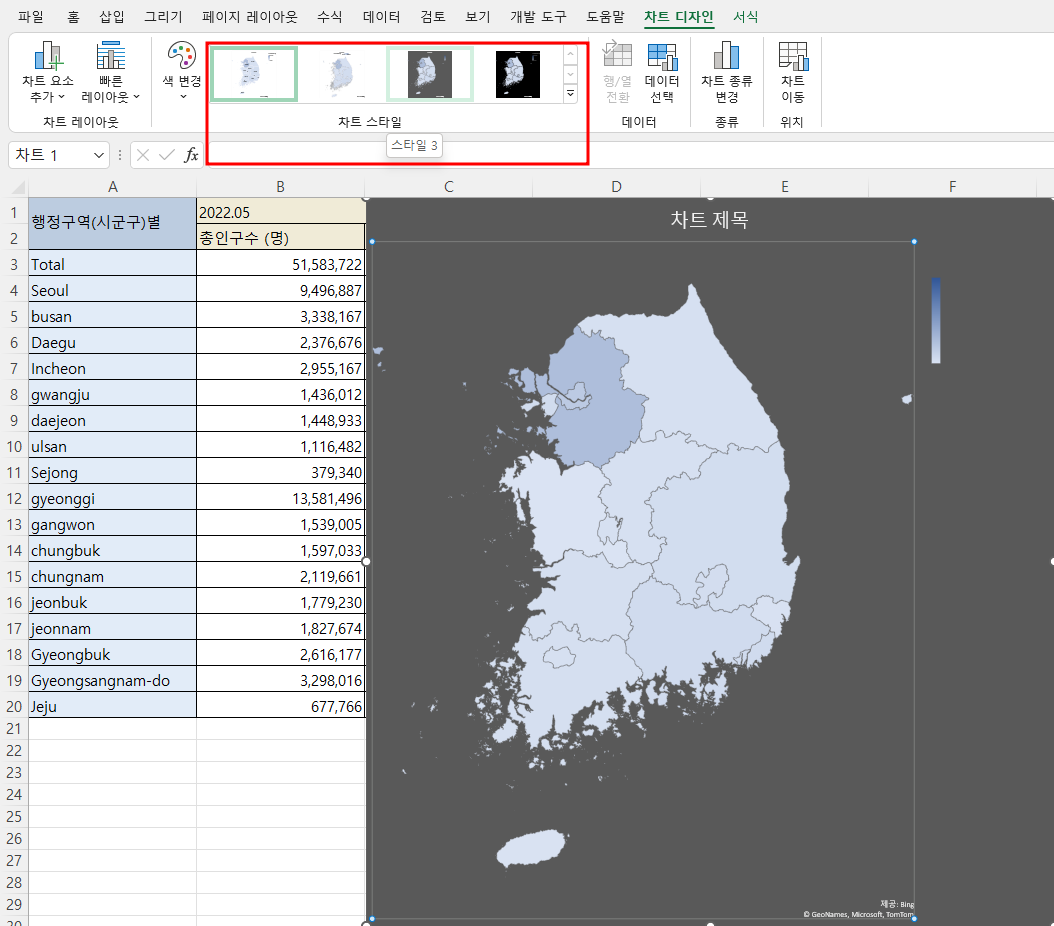Viewport: 1054px width, 926px height.
Task: Click cell containing Incheon
Action: (x=113, y=369)
